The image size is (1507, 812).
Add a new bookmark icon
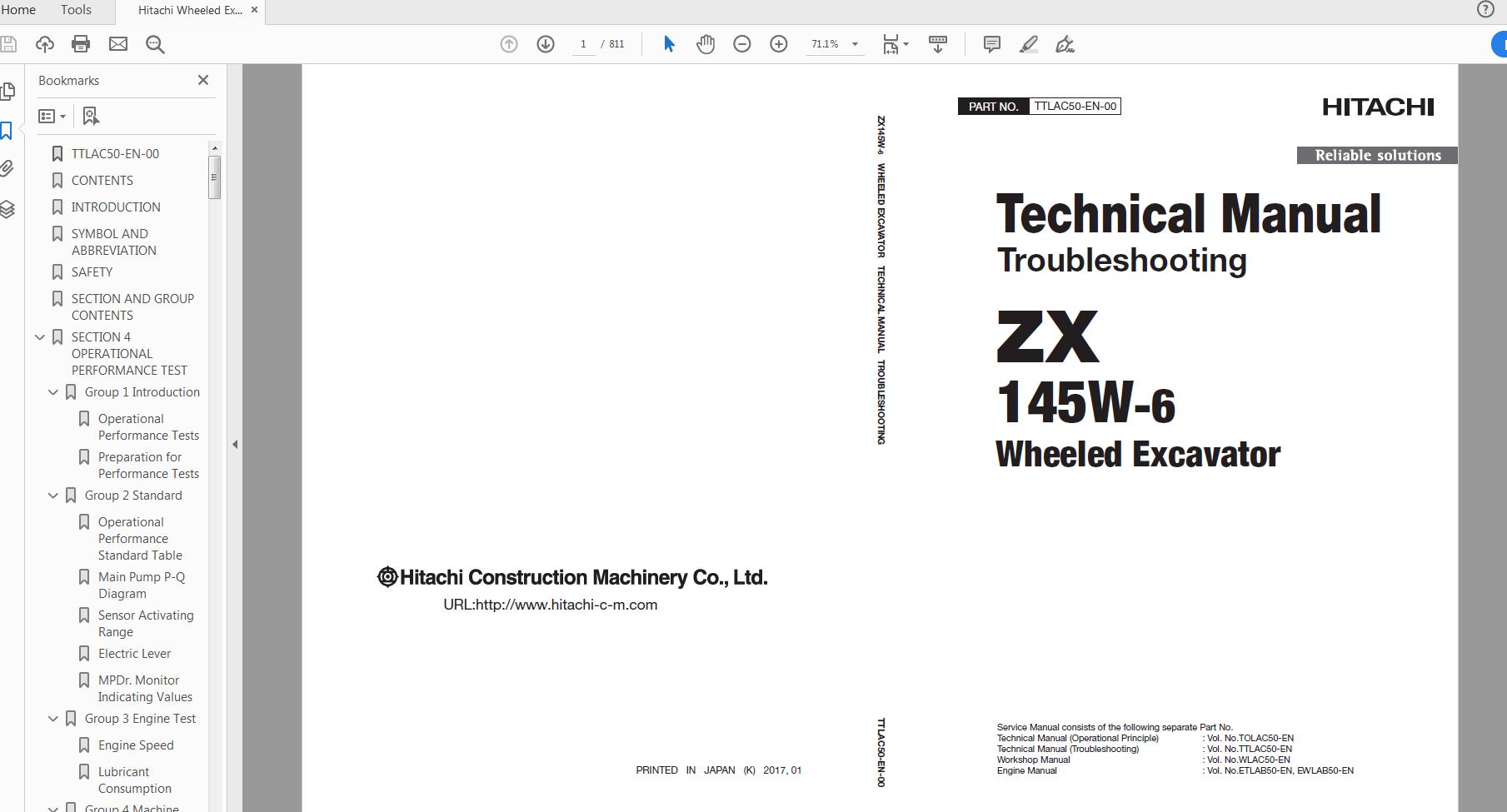pos(91,116)
